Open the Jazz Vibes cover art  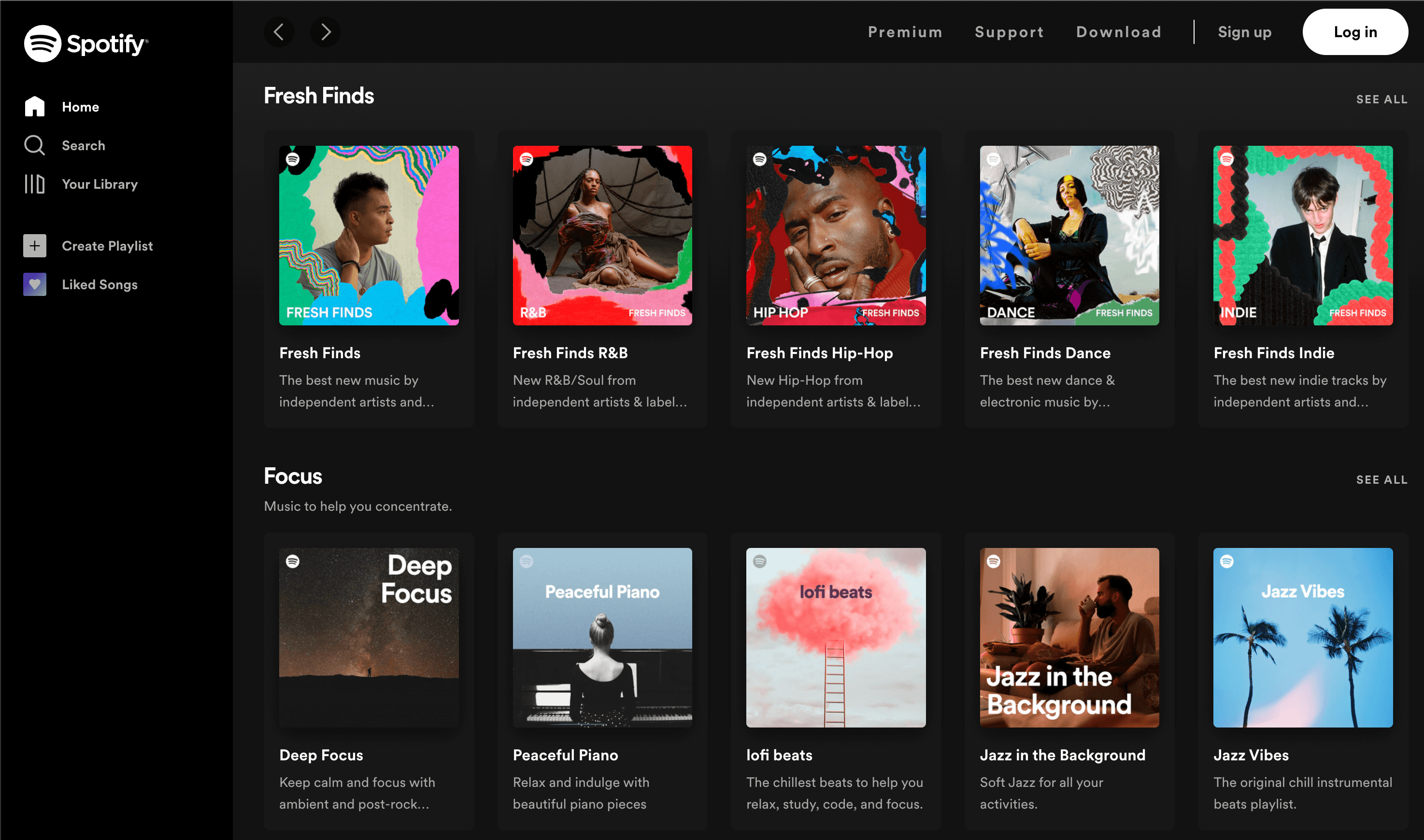coord(1303,637)
